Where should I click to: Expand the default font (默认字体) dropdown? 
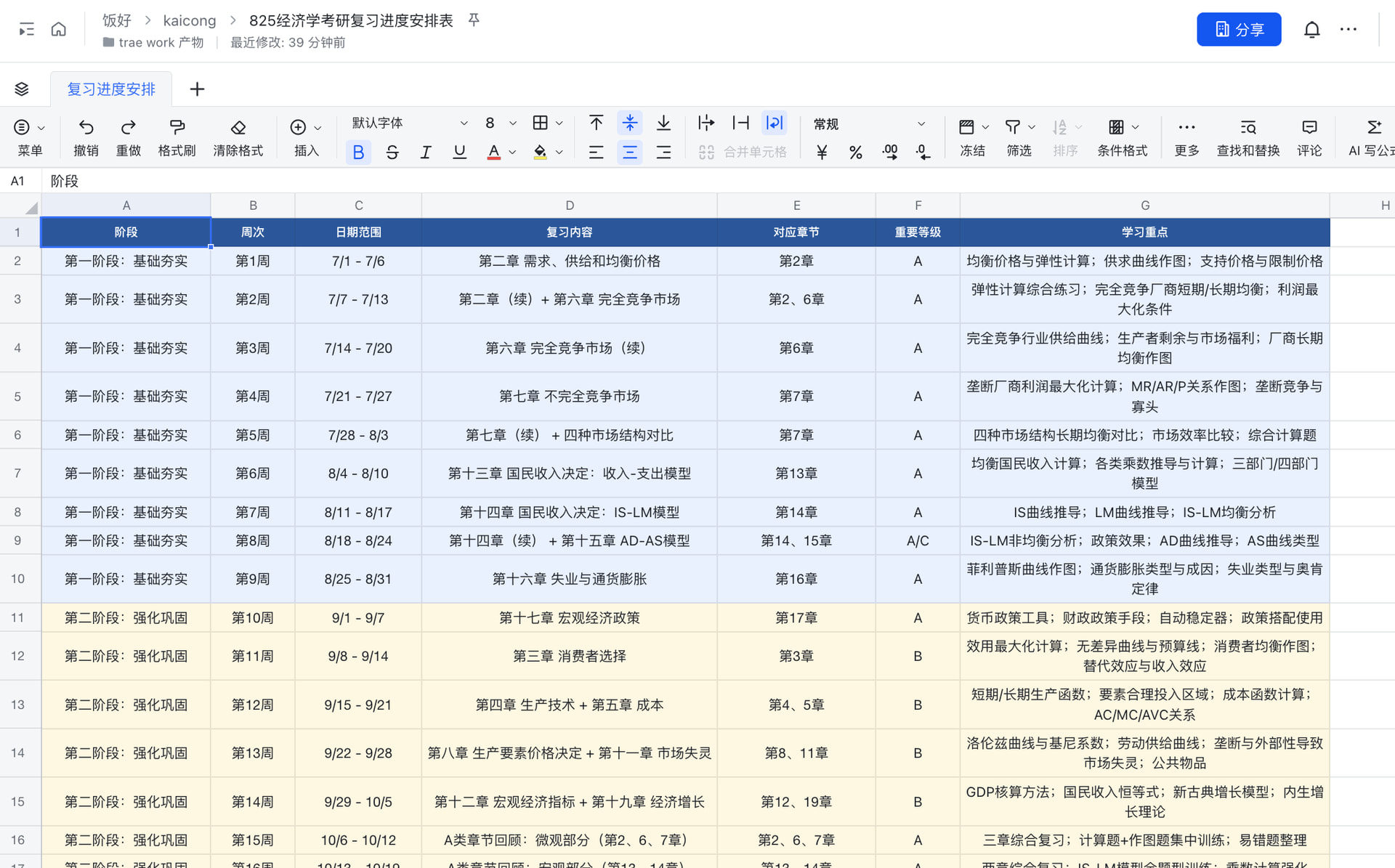tap(410, 123)
